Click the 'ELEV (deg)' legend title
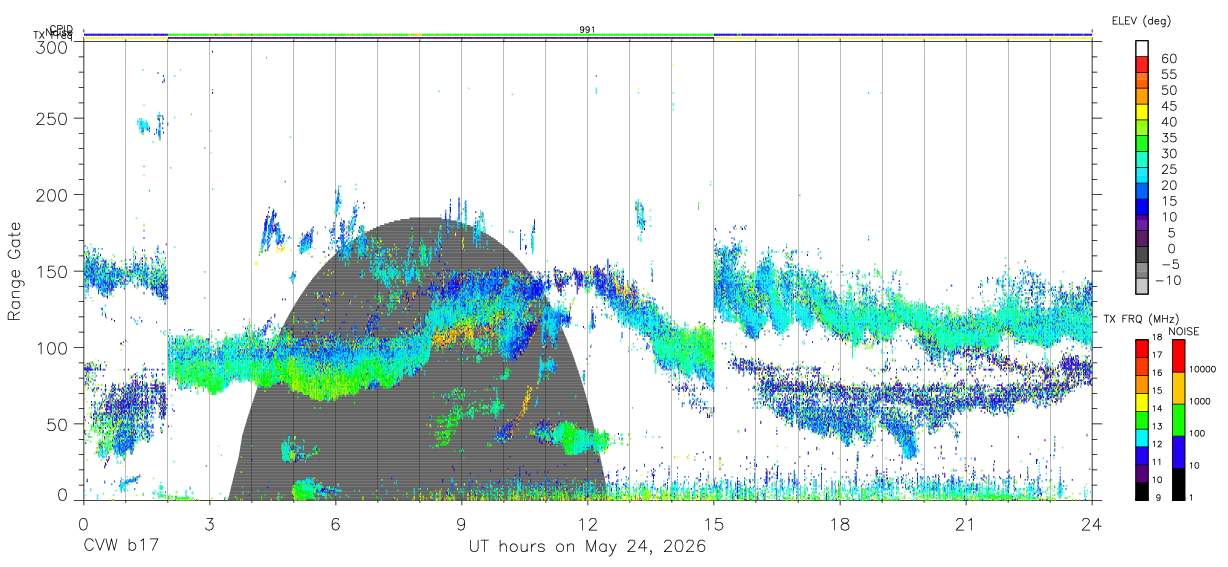Image resolution: width=1228 pixels, height=567 pixels. (x=1140, y=20)
